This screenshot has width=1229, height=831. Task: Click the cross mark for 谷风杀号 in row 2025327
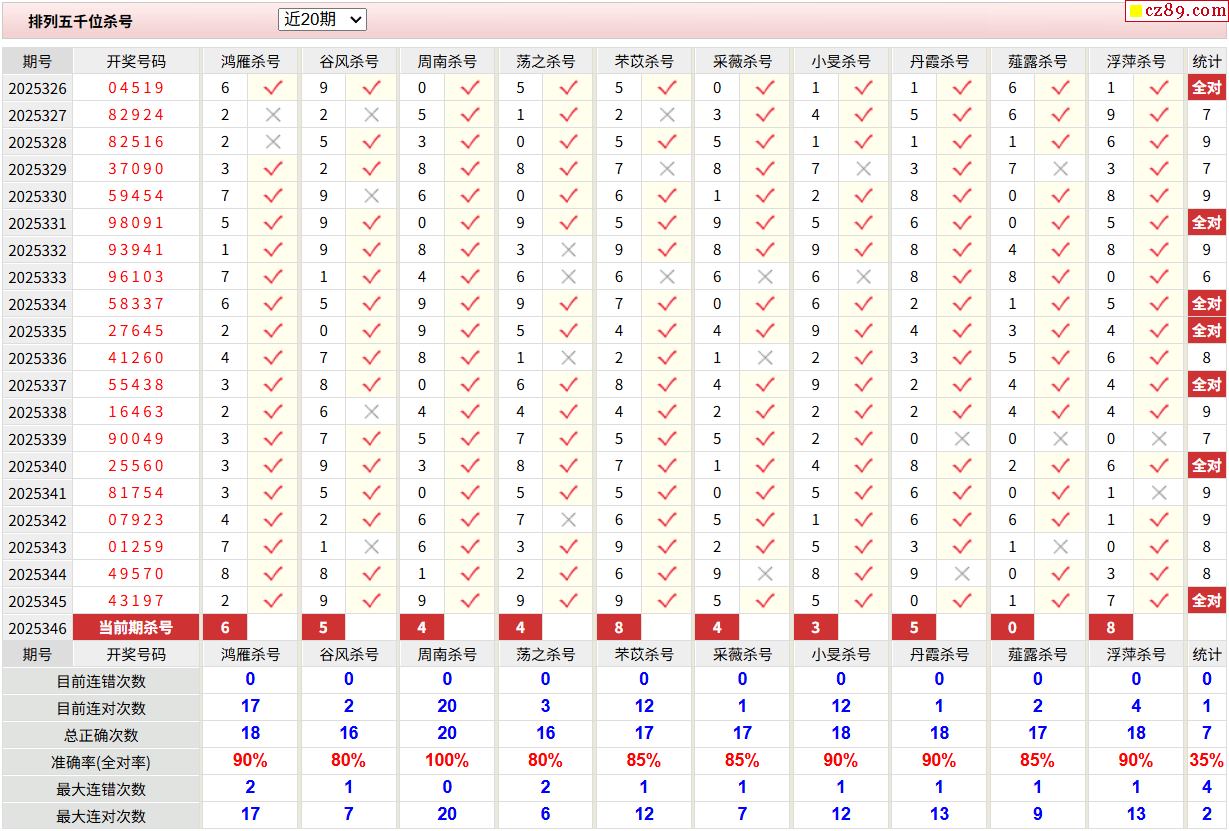tap(371, 115)
